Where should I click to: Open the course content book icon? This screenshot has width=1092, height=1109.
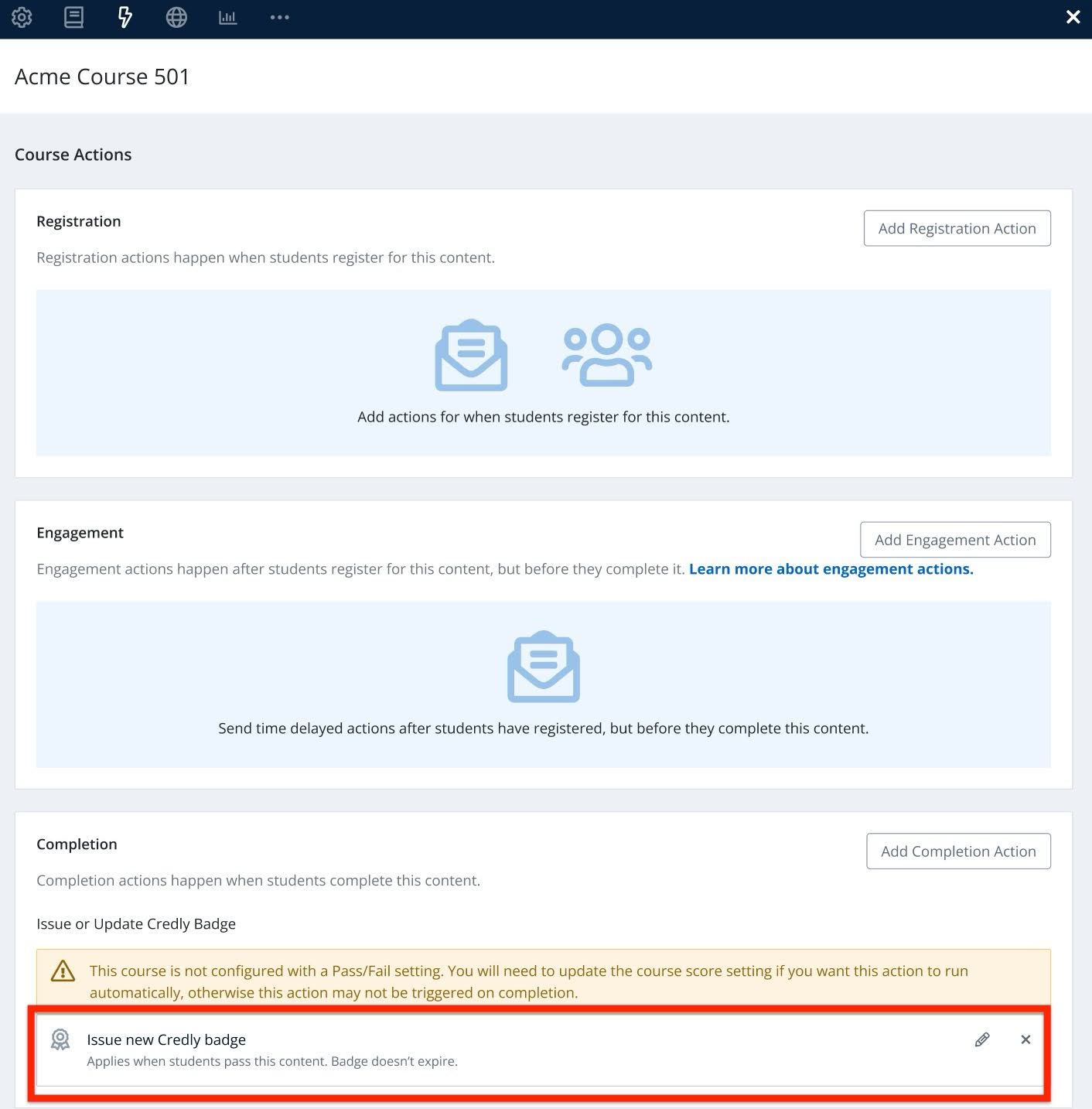(x=73, y=17)
